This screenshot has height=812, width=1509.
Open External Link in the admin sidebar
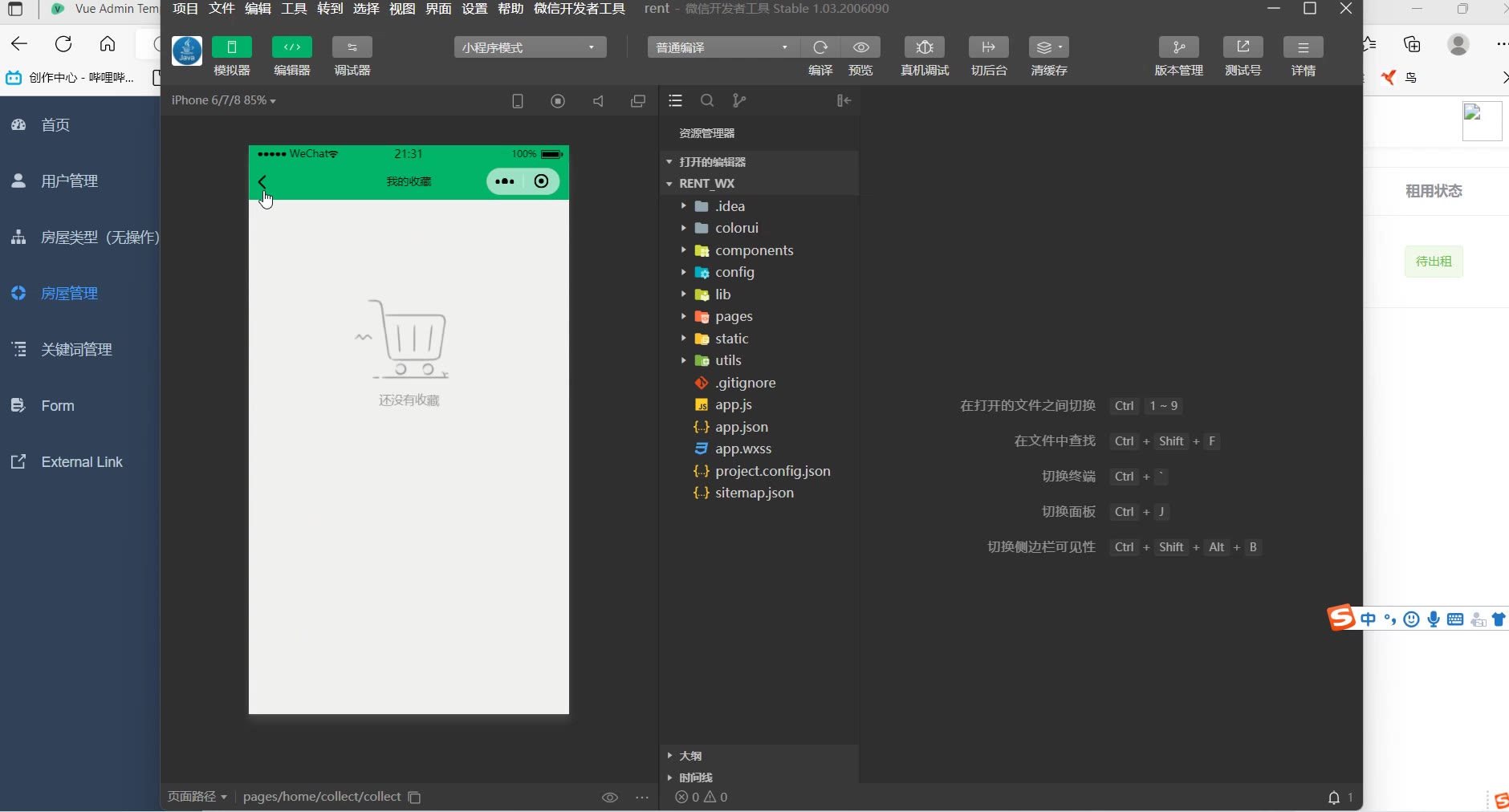[80, 462]
